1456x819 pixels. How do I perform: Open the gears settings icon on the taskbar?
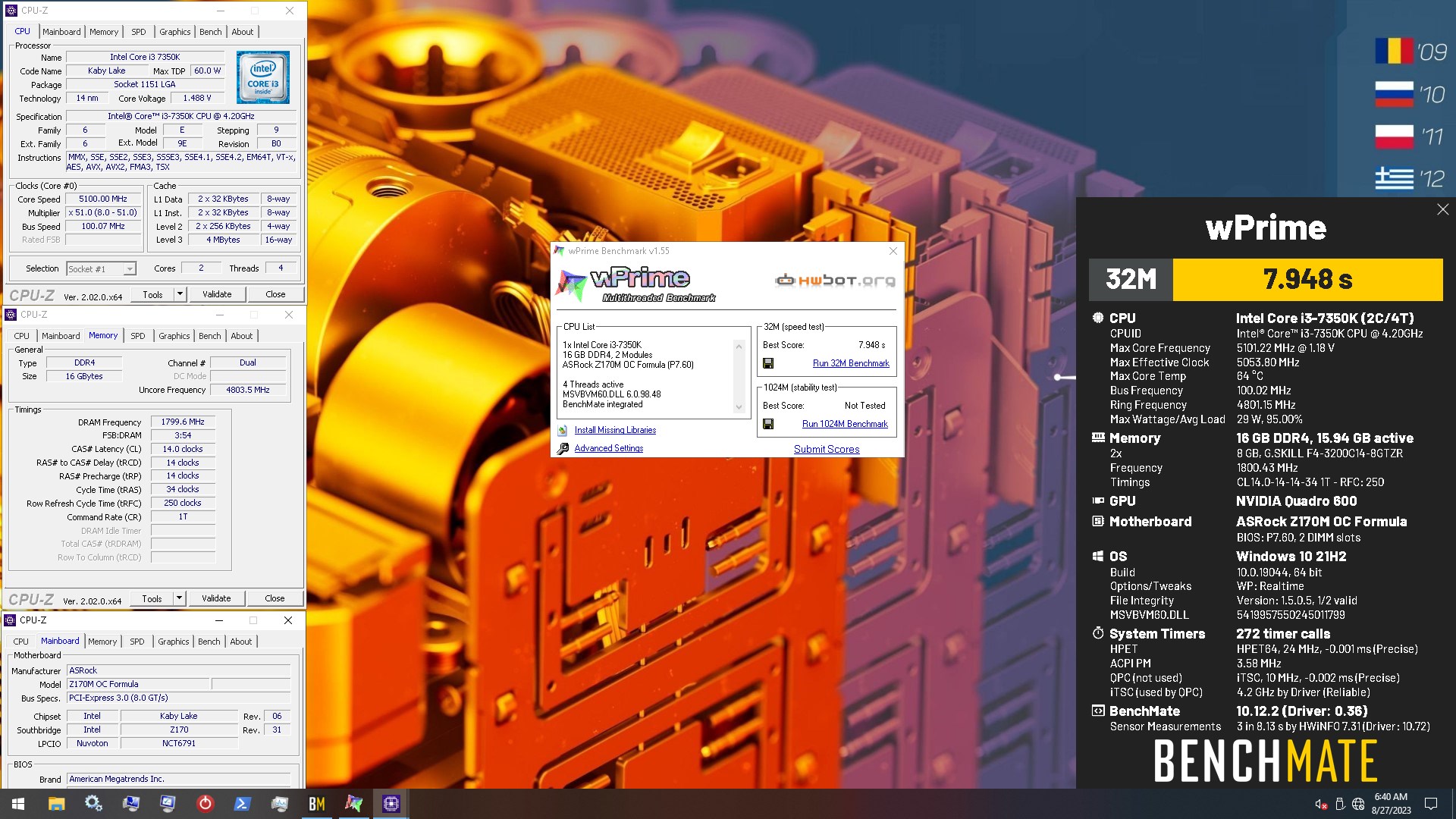click(x=93, y=804)
